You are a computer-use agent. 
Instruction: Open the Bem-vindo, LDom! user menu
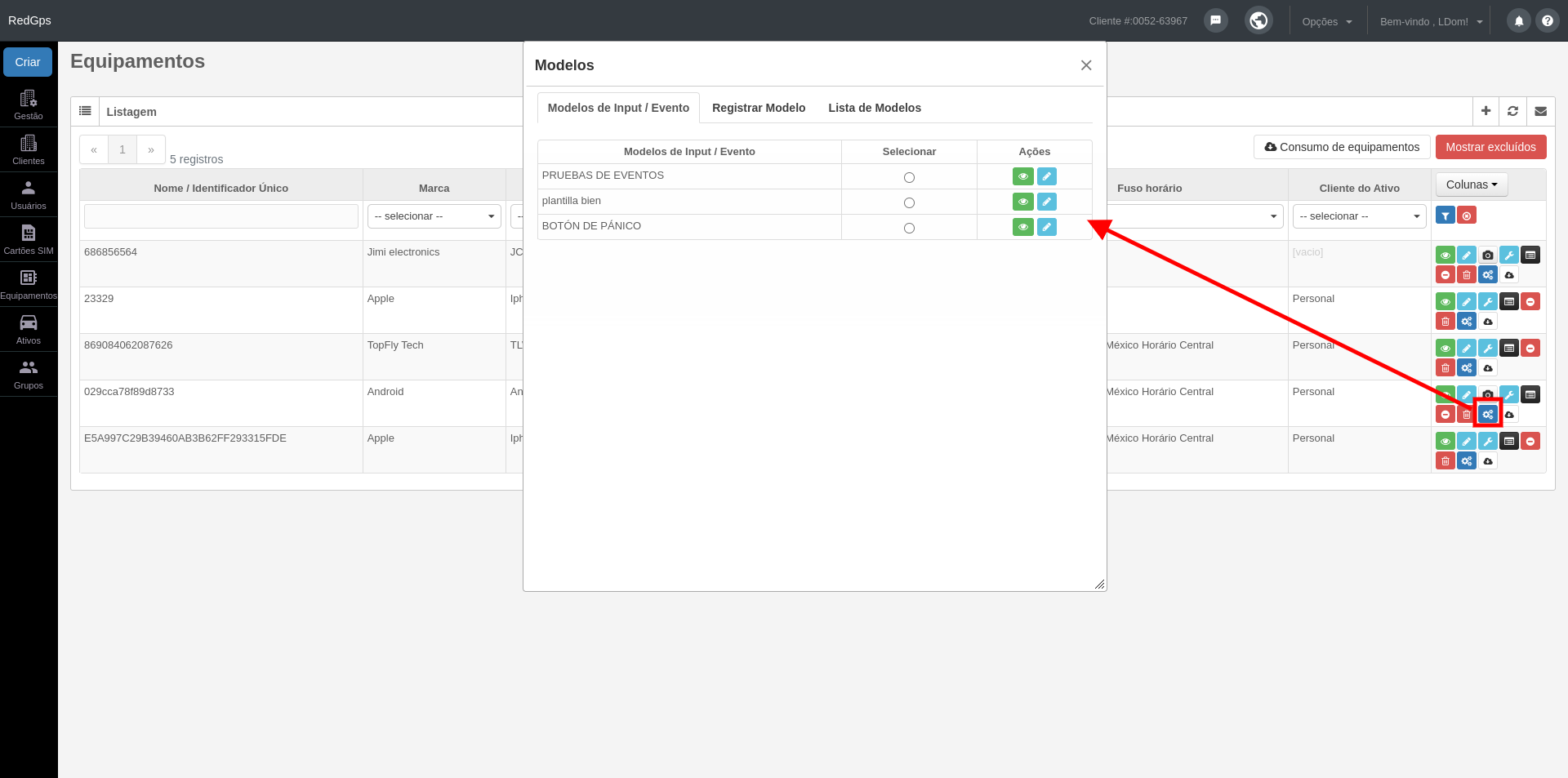click(1431, 22)
